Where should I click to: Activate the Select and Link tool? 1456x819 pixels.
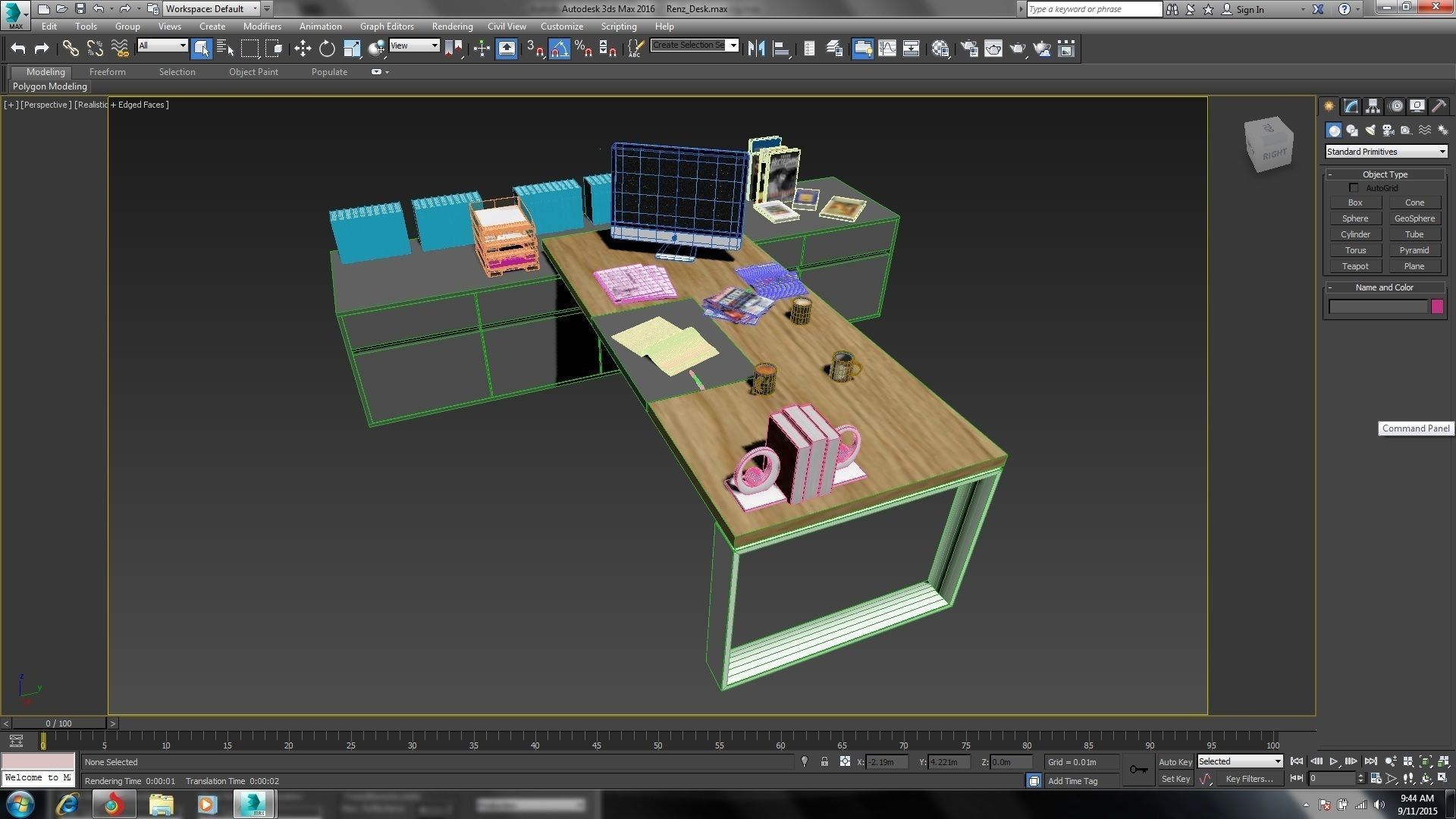[71, 49]
